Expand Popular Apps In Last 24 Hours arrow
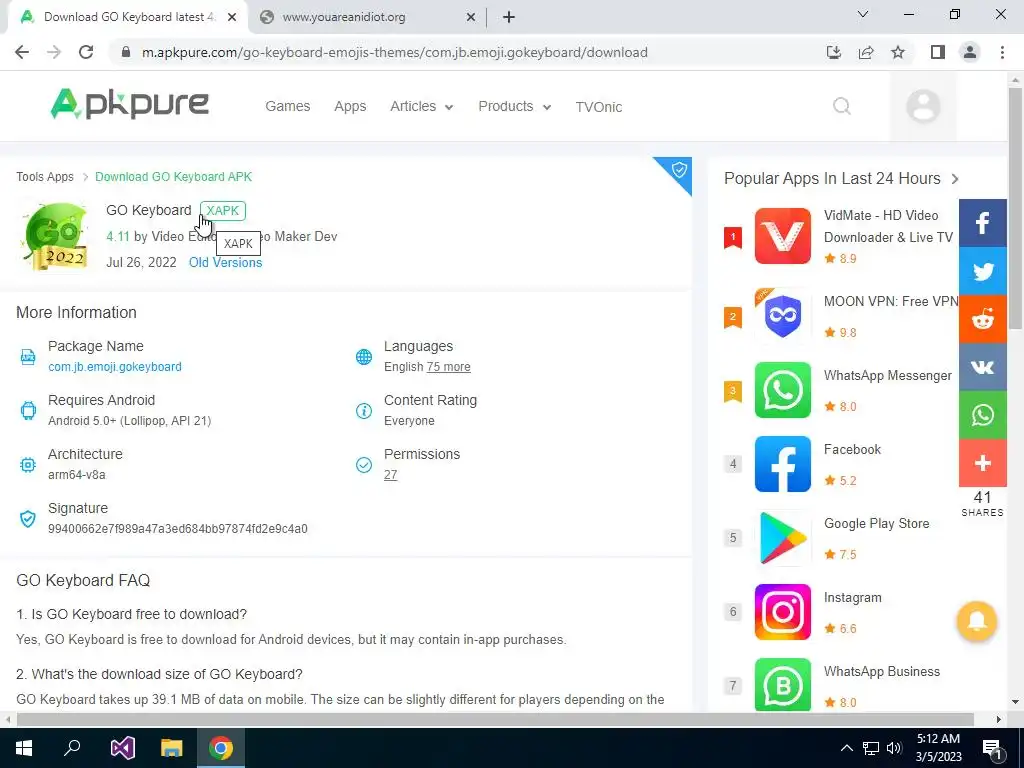The image size is (1024, 768). tap(955, 179)
